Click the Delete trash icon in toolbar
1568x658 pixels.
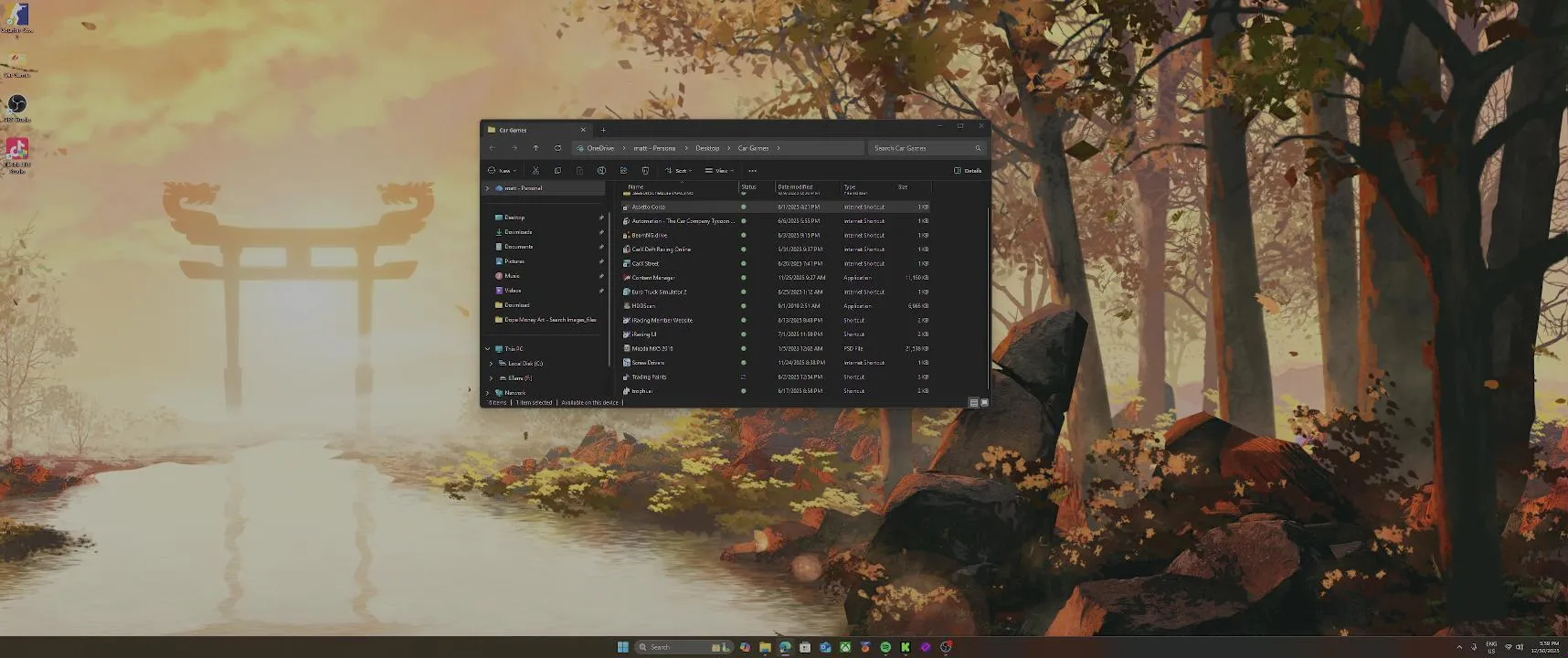[x=645, y=171]
